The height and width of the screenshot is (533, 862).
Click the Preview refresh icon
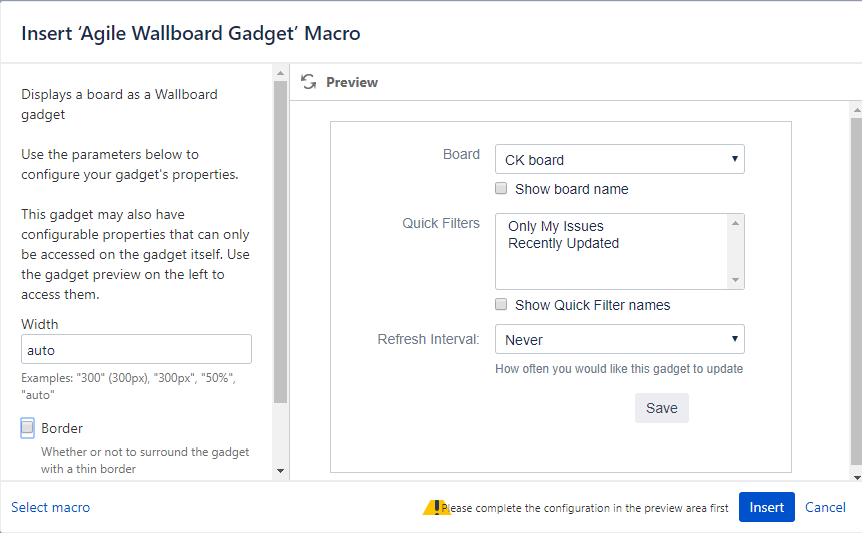[x=309, y=82]
